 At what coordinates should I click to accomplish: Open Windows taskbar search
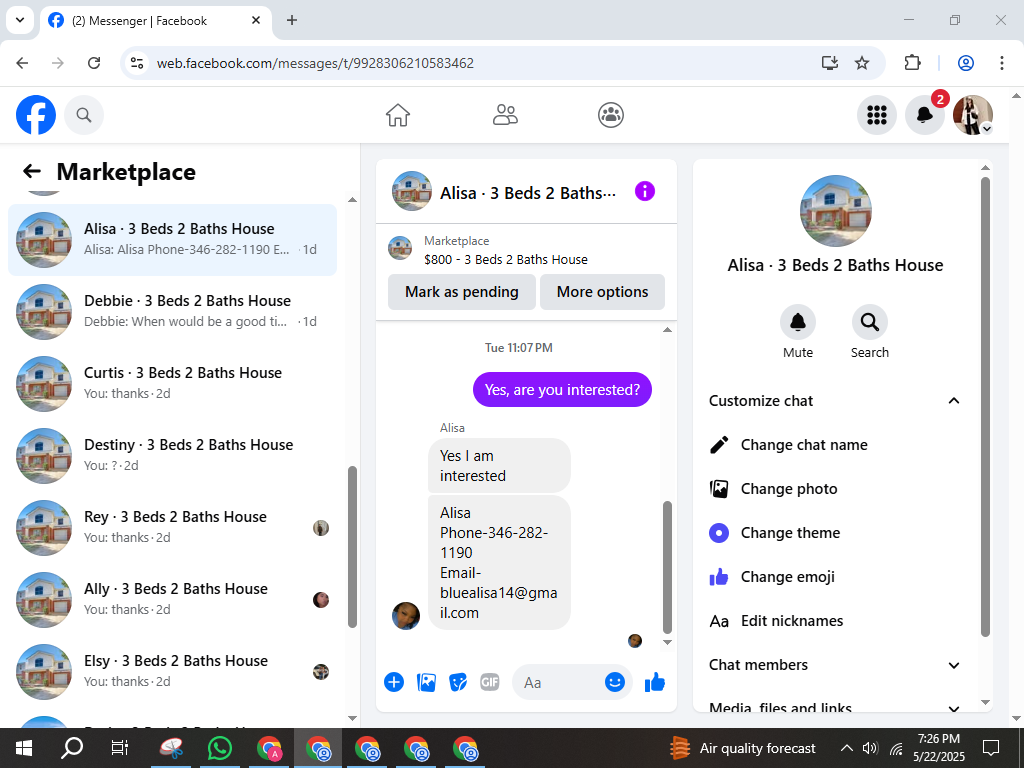(x=72, y=748)
